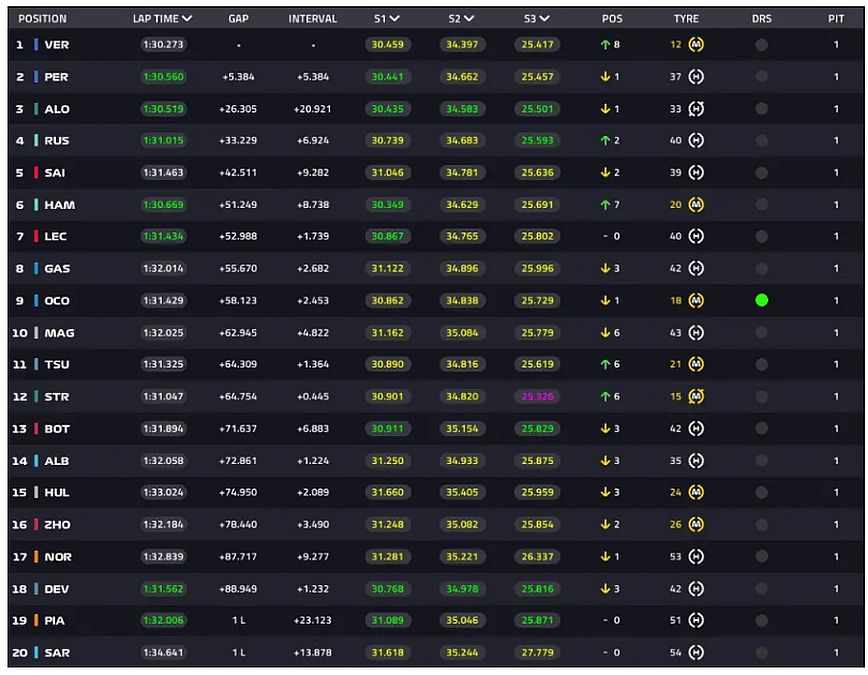
Task: Click the active green DRS indicator for OCO
Action: pos(762,300)
